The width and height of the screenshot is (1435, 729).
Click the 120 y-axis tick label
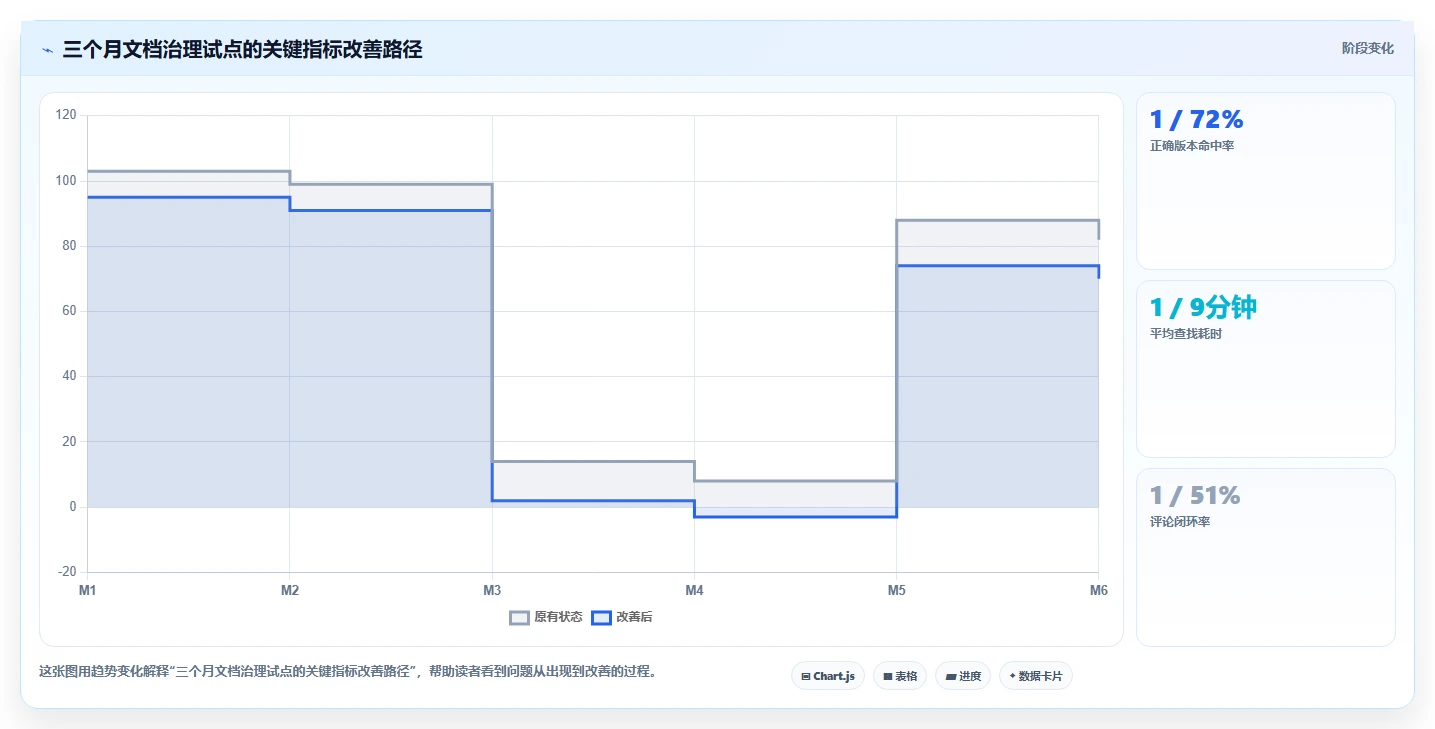66,115
